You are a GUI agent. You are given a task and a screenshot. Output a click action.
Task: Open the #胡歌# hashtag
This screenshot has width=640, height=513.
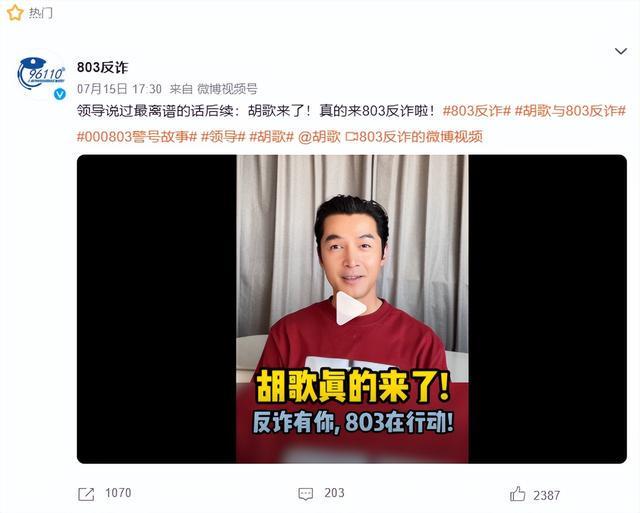[271, 136]
